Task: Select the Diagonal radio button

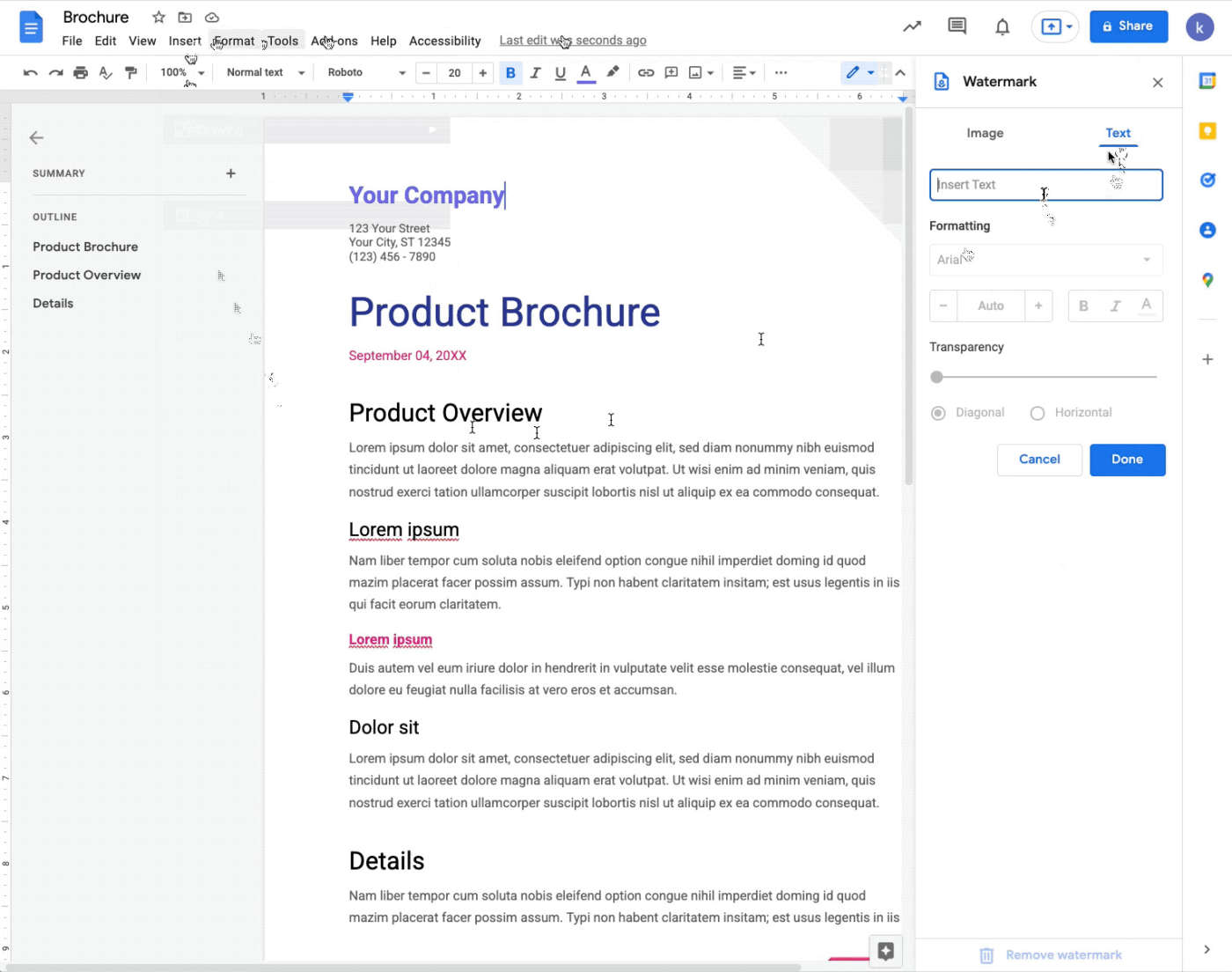Action: (x=938, y=413)
